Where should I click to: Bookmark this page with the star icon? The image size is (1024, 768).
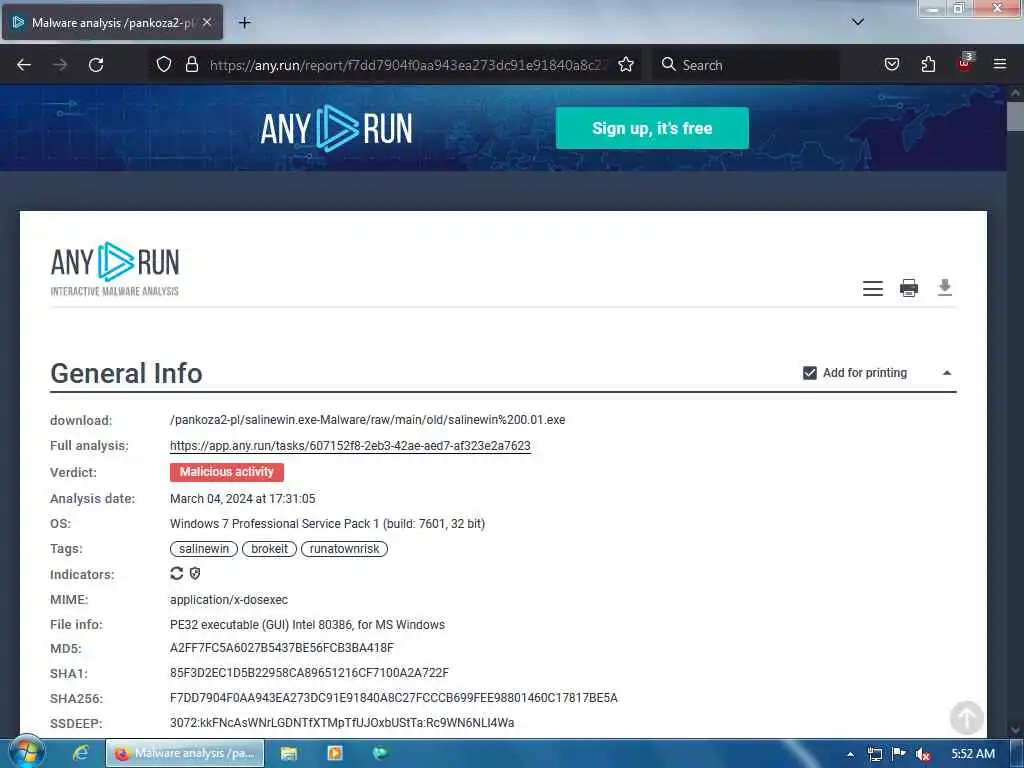(x=626, y=65)
